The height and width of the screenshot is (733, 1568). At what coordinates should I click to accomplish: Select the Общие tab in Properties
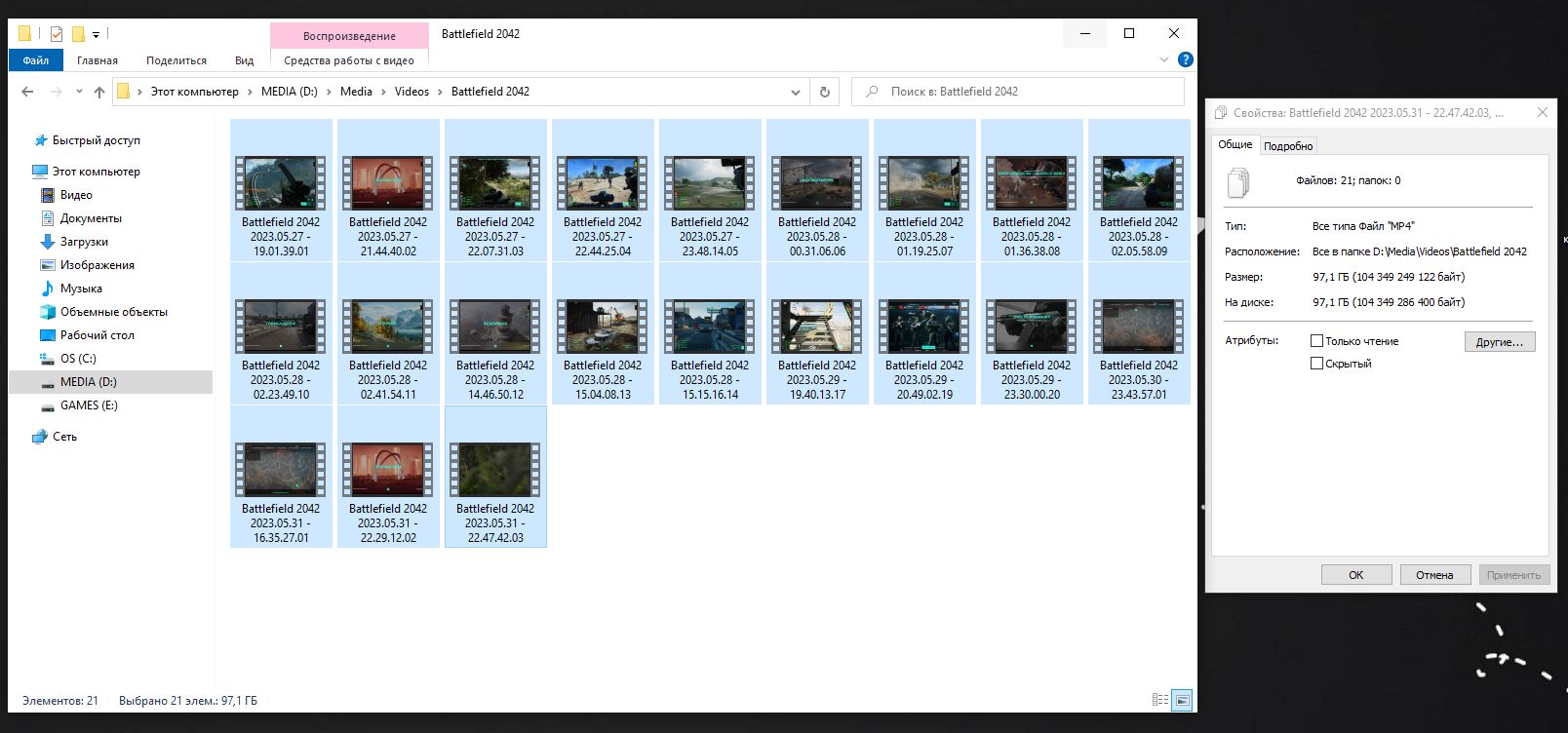point(1235,144)
